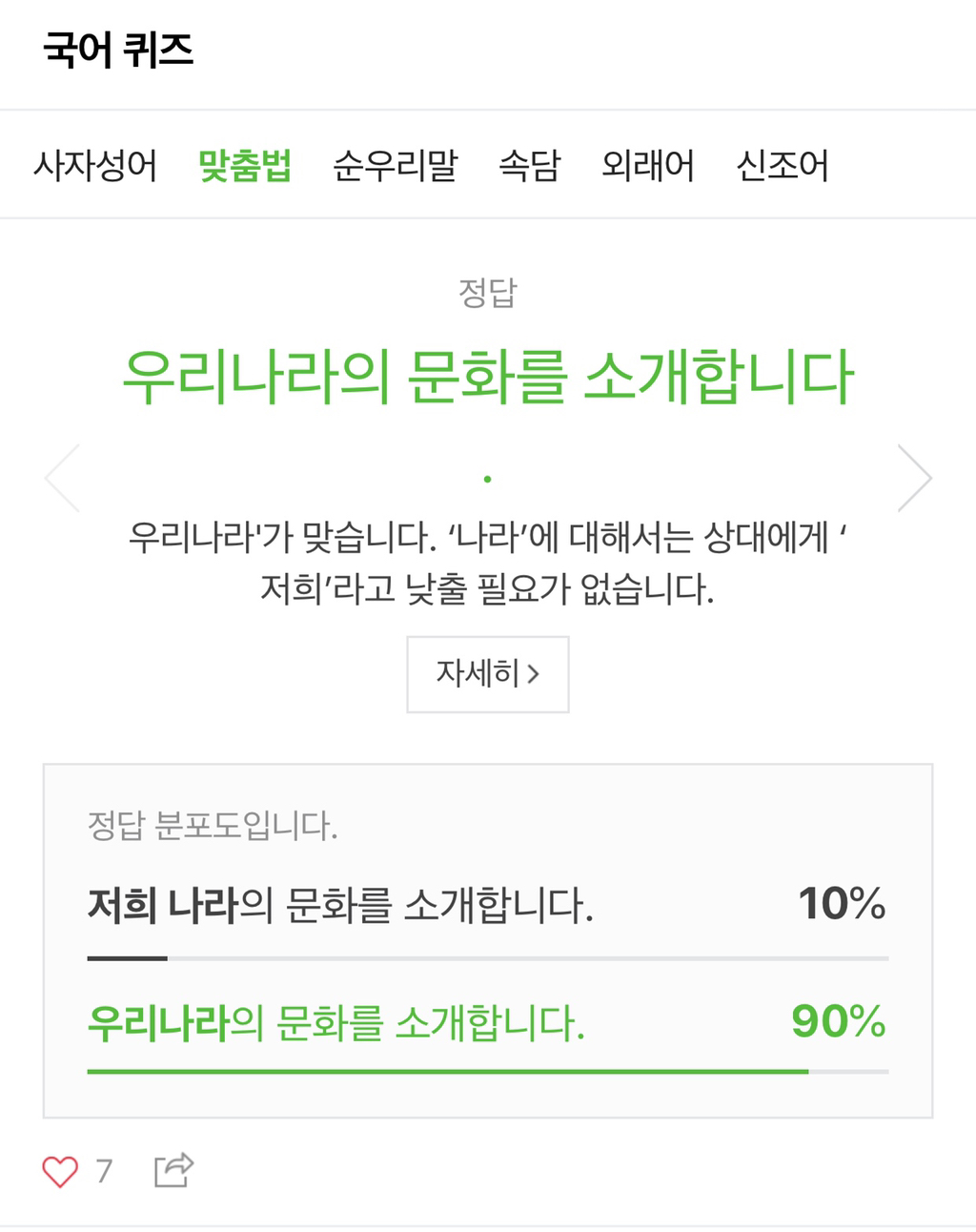
Task: Open the 신조어 quiz tab
Action: pyautogui.click(x=783, y=165)
